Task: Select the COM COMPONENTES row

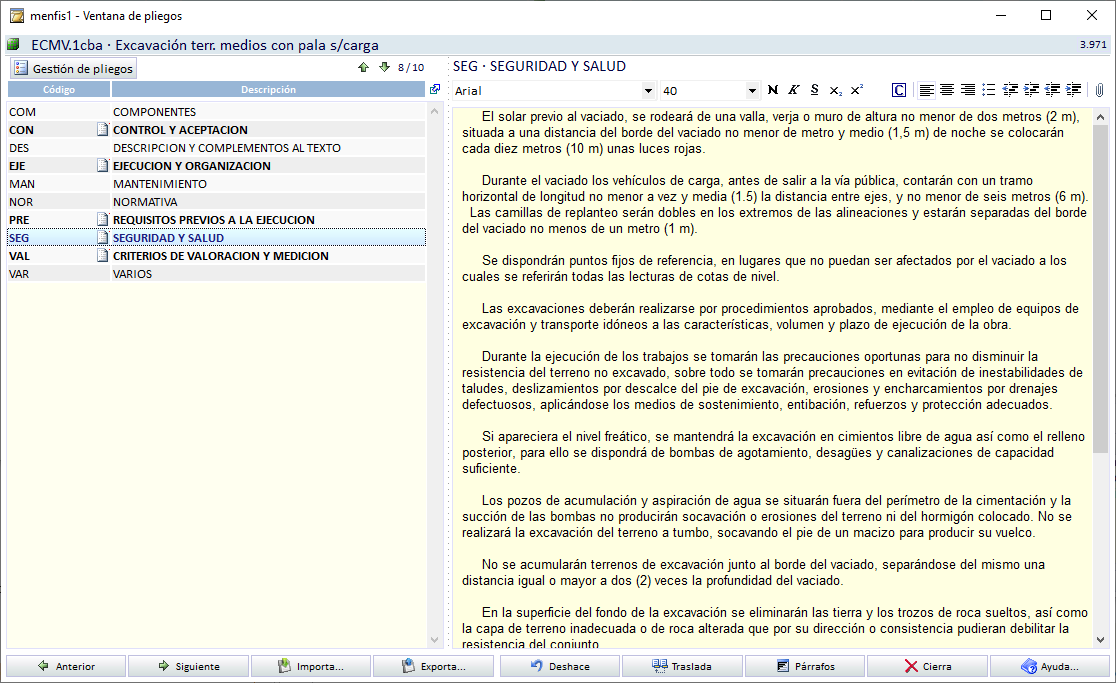Action: click(x=216, y=112)
